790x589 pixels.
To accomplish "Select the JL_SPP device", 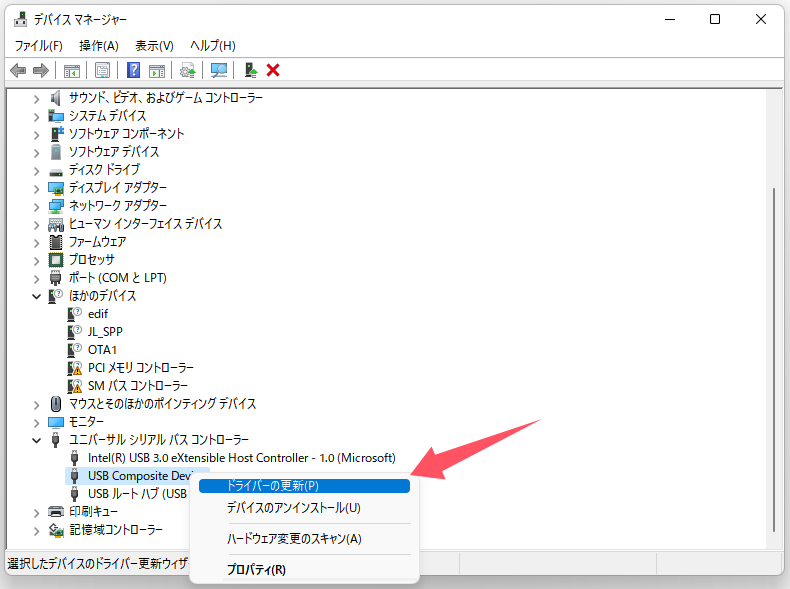I will pos(105,332).
